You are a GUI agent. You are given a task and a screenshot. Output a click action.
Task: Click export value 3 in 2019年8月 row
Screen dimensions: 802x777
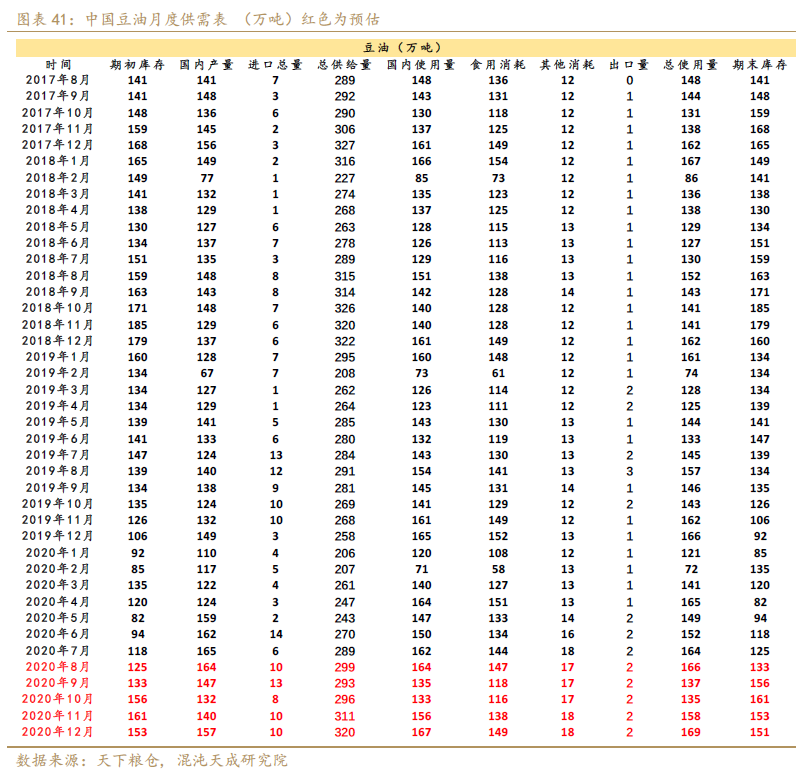[630, 471]
